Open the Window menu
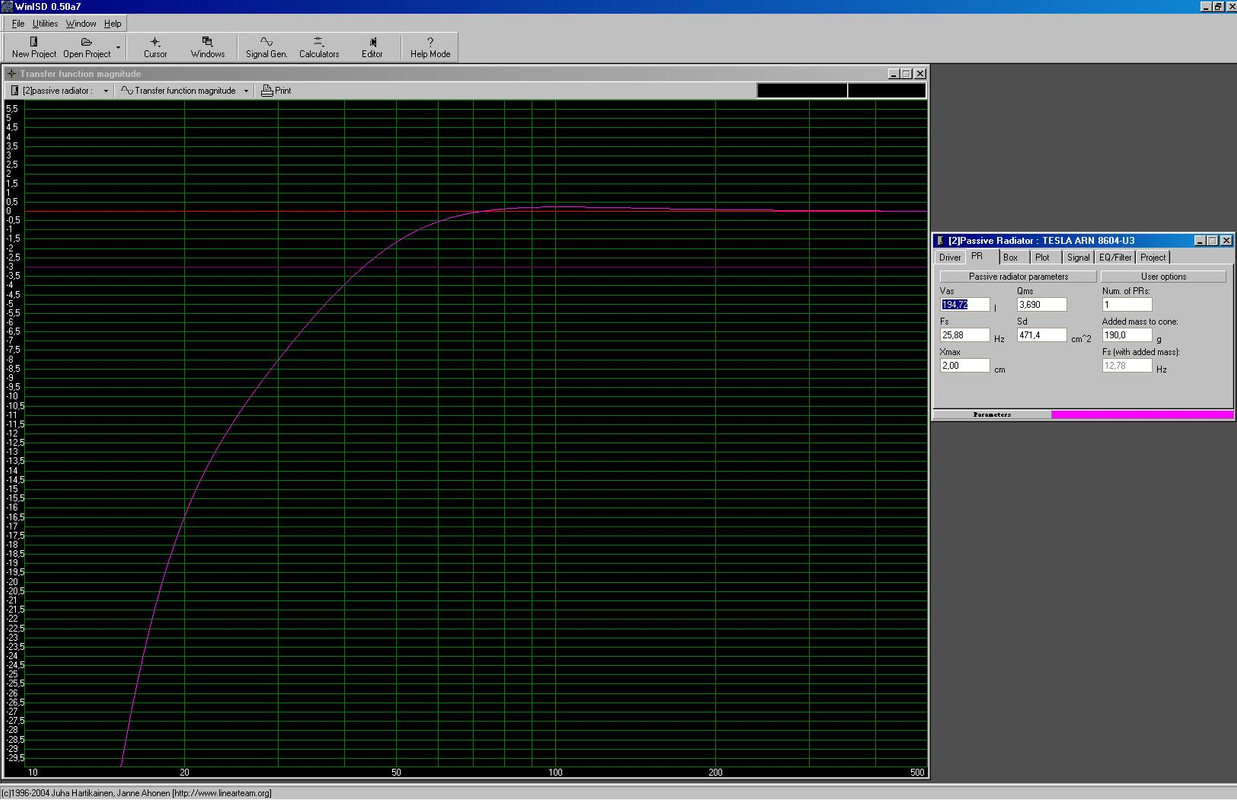The height and width of the screenshot is (800, 1237). click(81, 23)
